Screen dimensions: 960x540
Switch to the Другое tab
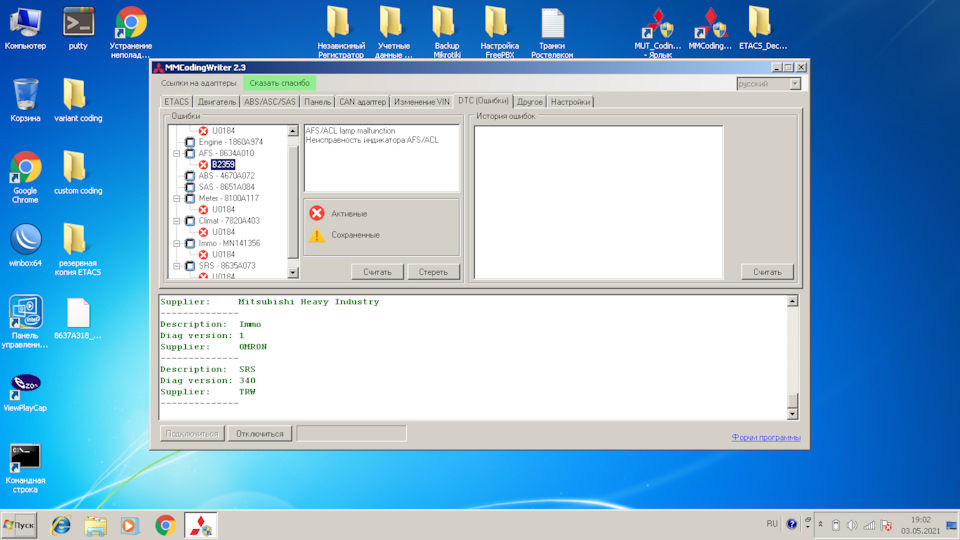click(x=530, y=102)
